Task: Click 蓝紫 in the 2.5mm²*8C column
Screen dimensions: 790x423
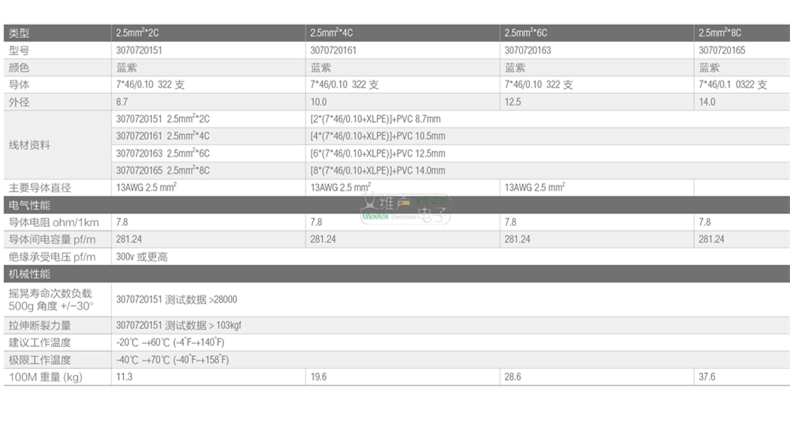Action: (x=709, y=67)
